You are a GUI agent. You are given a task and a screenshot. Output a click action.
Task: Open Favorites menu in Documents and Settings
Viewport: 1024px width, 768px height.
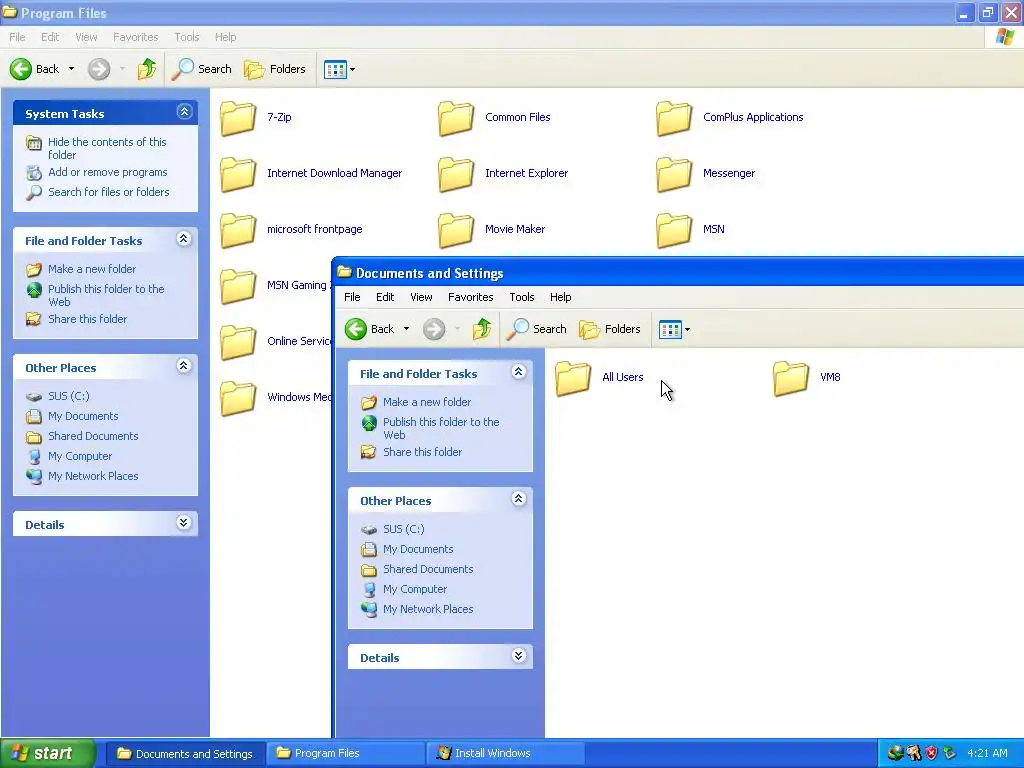[470, 297]
